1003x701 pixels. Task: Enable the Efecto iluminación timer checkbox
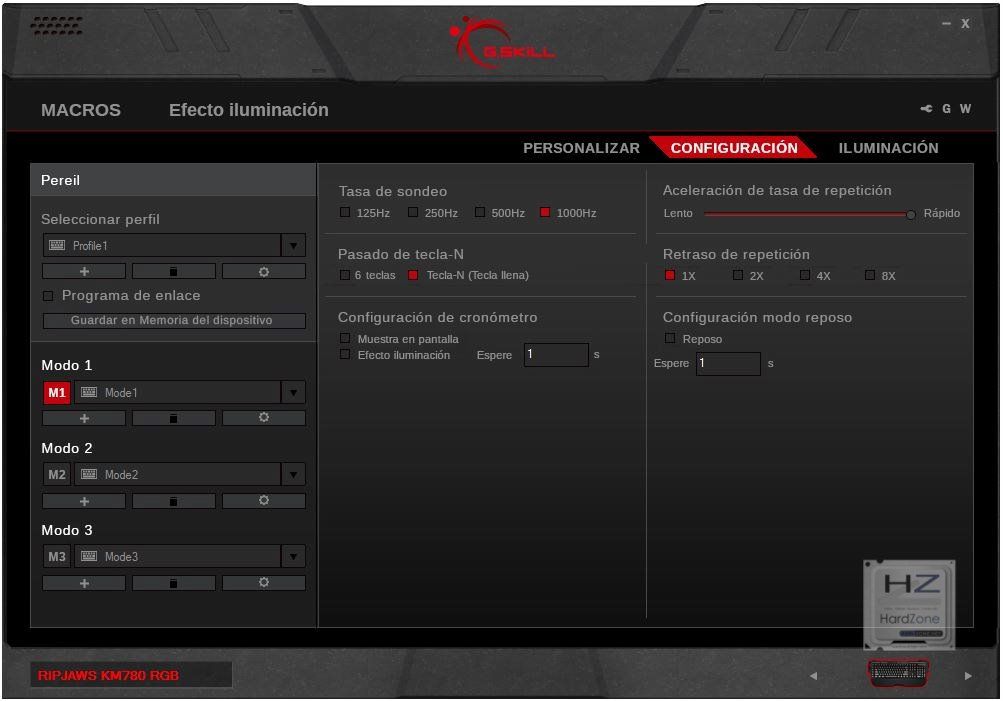345,354
